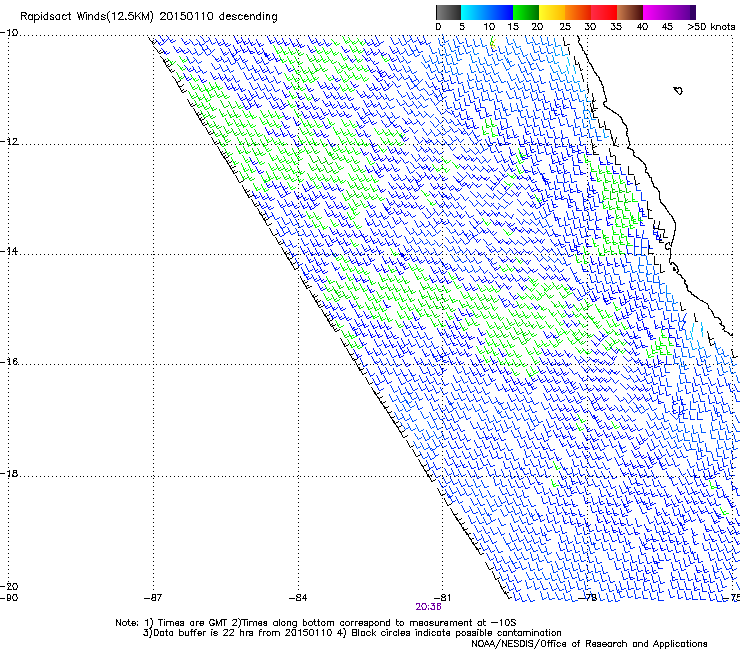Click the gray 0-5 knots color swatch

tap(448, 12)
